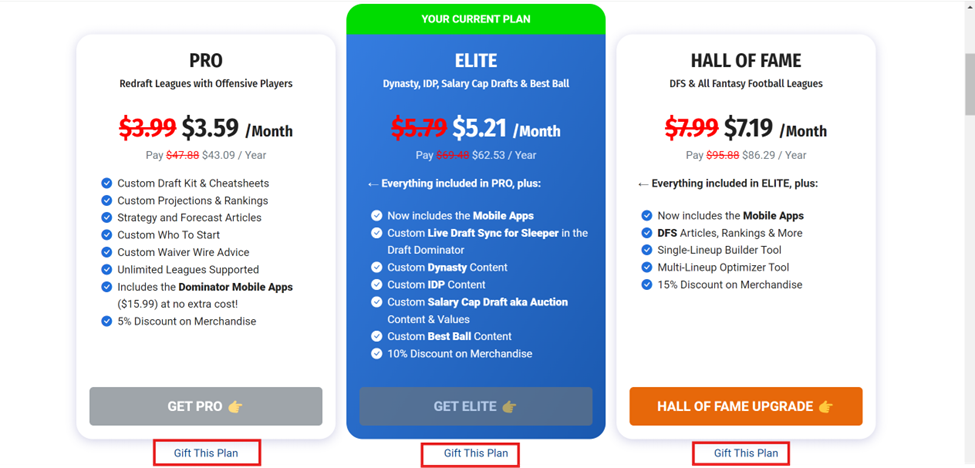Click the ELITE plan heading
975x468 pixels.
pyautogui.click(x=476, y=60)
